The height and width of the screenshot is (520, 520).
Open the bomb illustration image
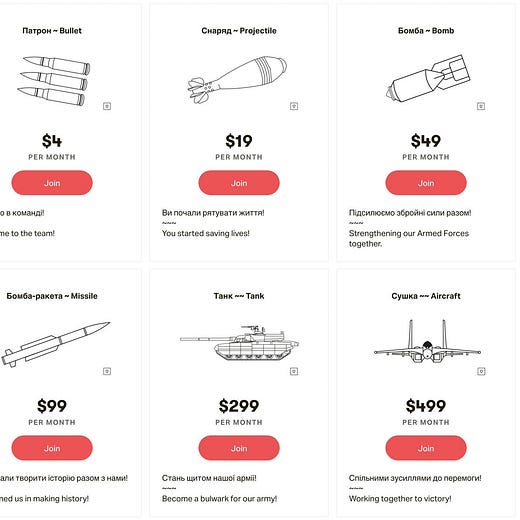coord(428,78)
